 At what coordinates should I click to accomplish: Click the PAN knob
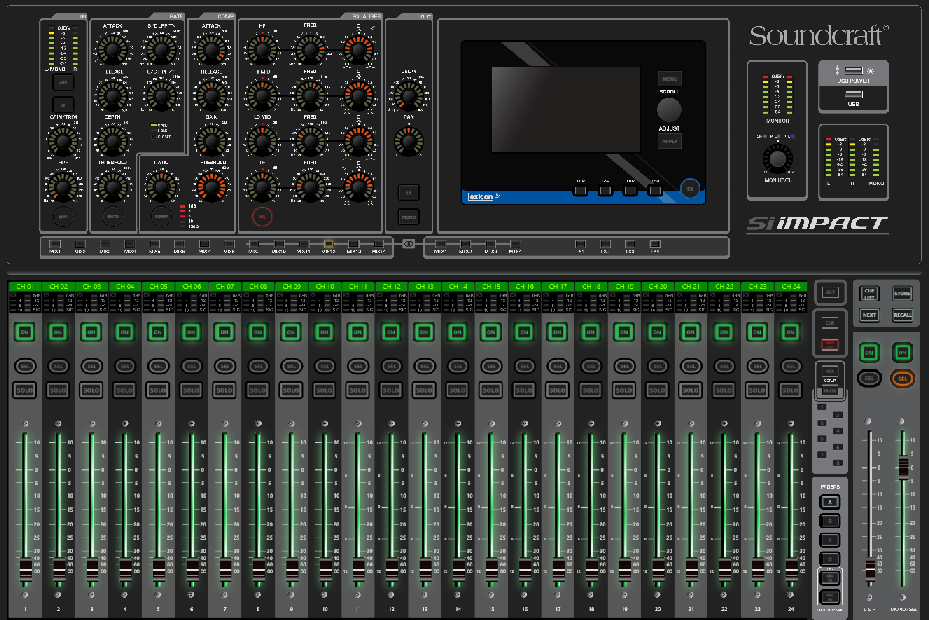pyautogui.click(x=408, y=141)
